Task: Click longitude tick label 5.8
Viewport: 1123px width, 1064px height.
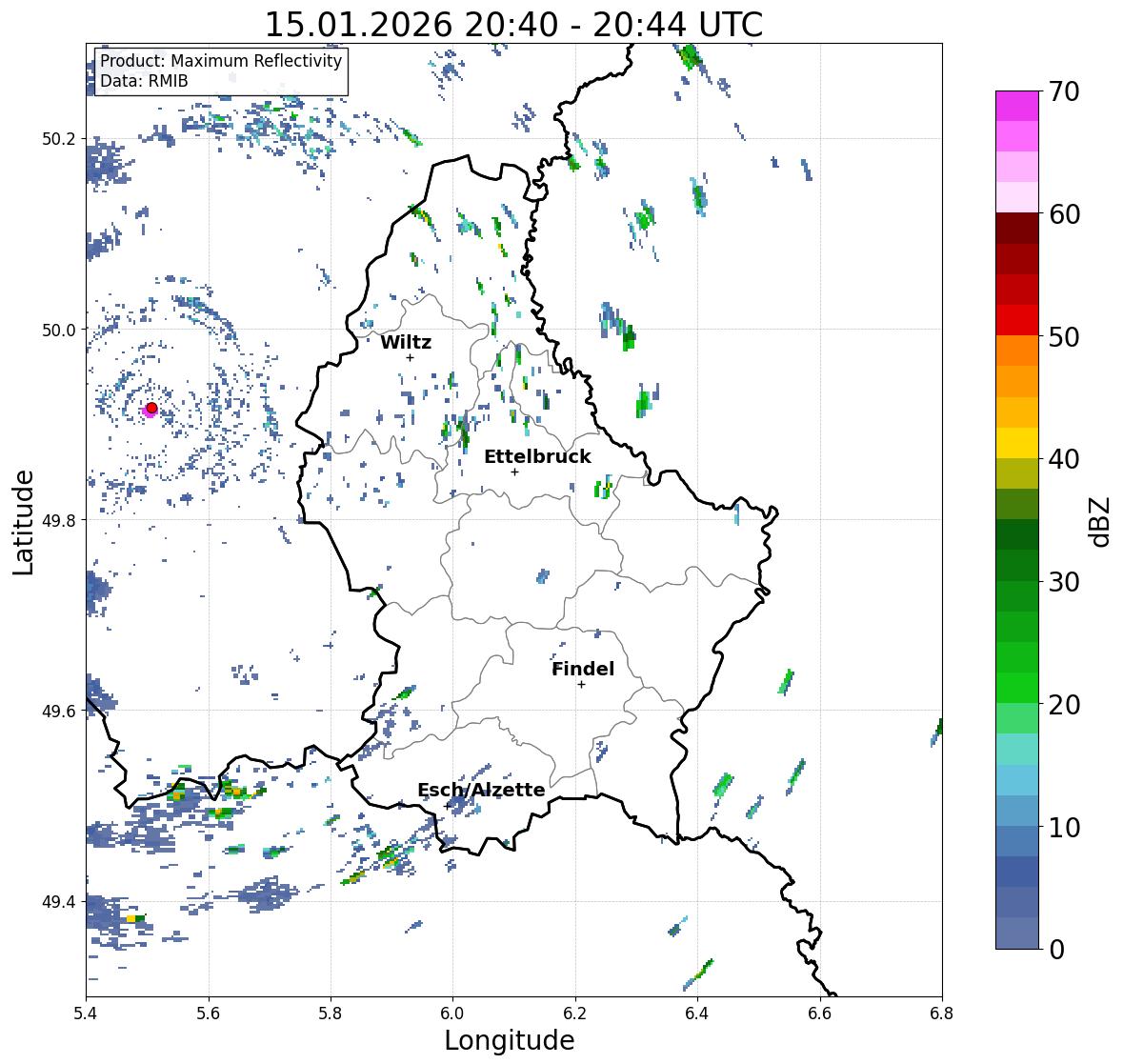Action: pos(331,1014)
